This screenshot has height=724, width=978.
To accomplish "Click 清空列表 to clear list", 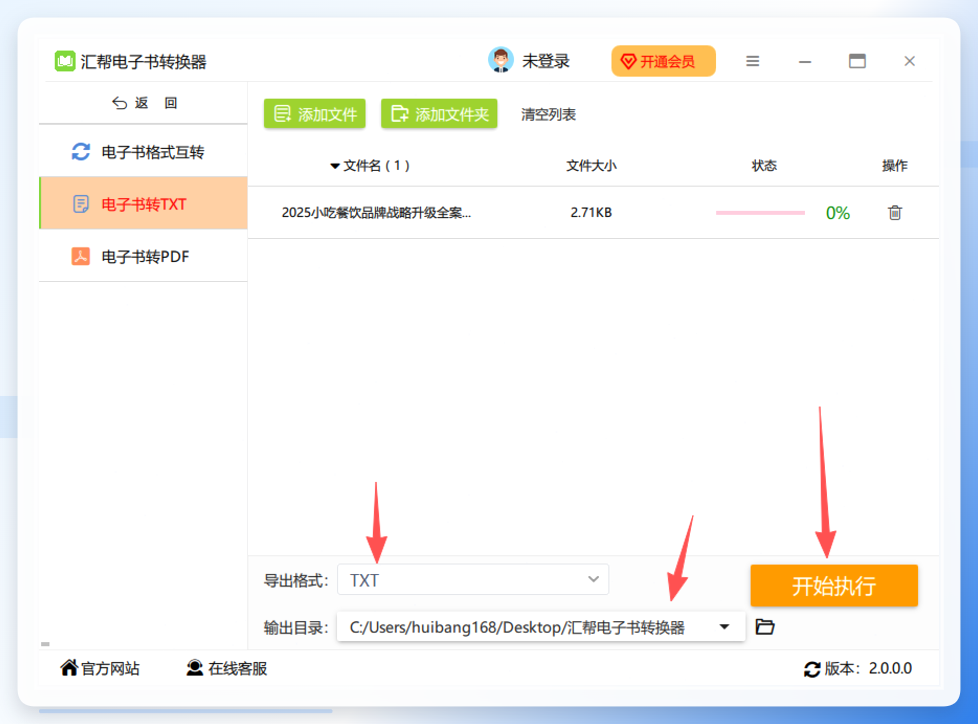I will click(x=548, y=114).
